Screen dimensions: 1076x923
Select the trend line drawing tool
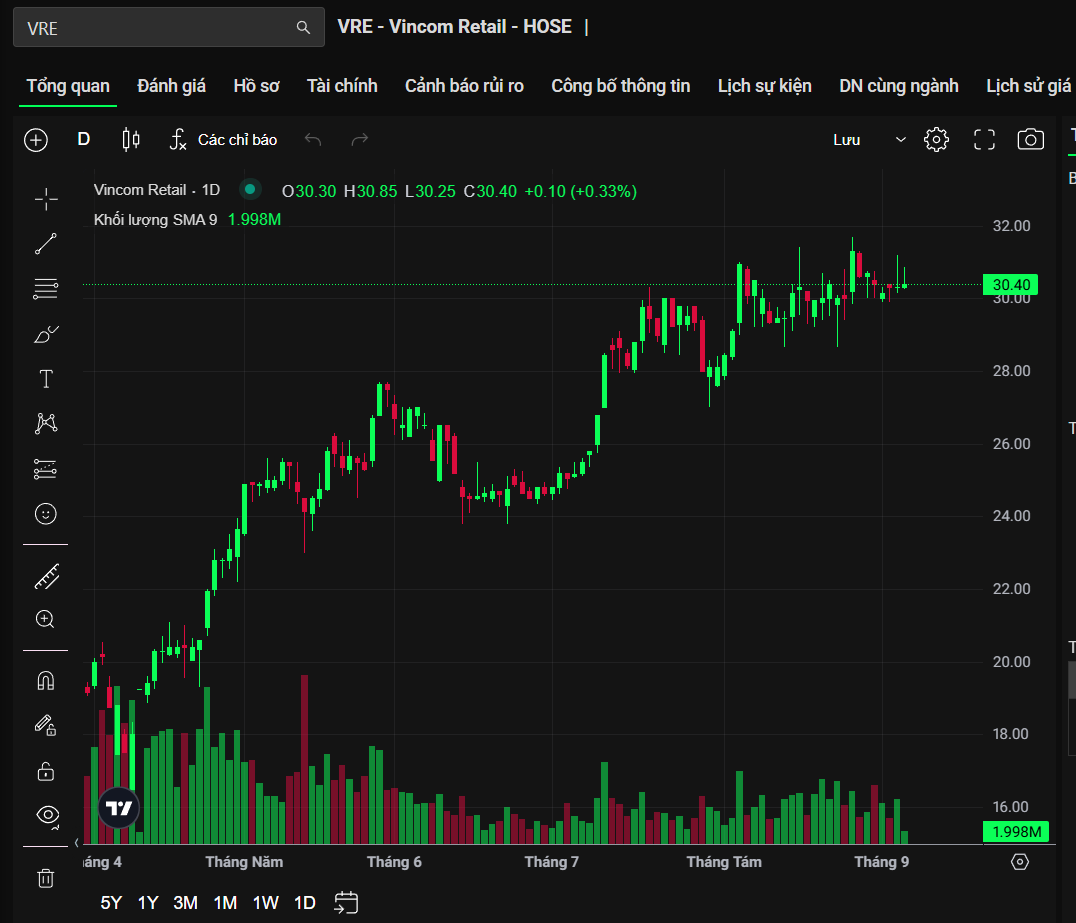pos(46,244)
